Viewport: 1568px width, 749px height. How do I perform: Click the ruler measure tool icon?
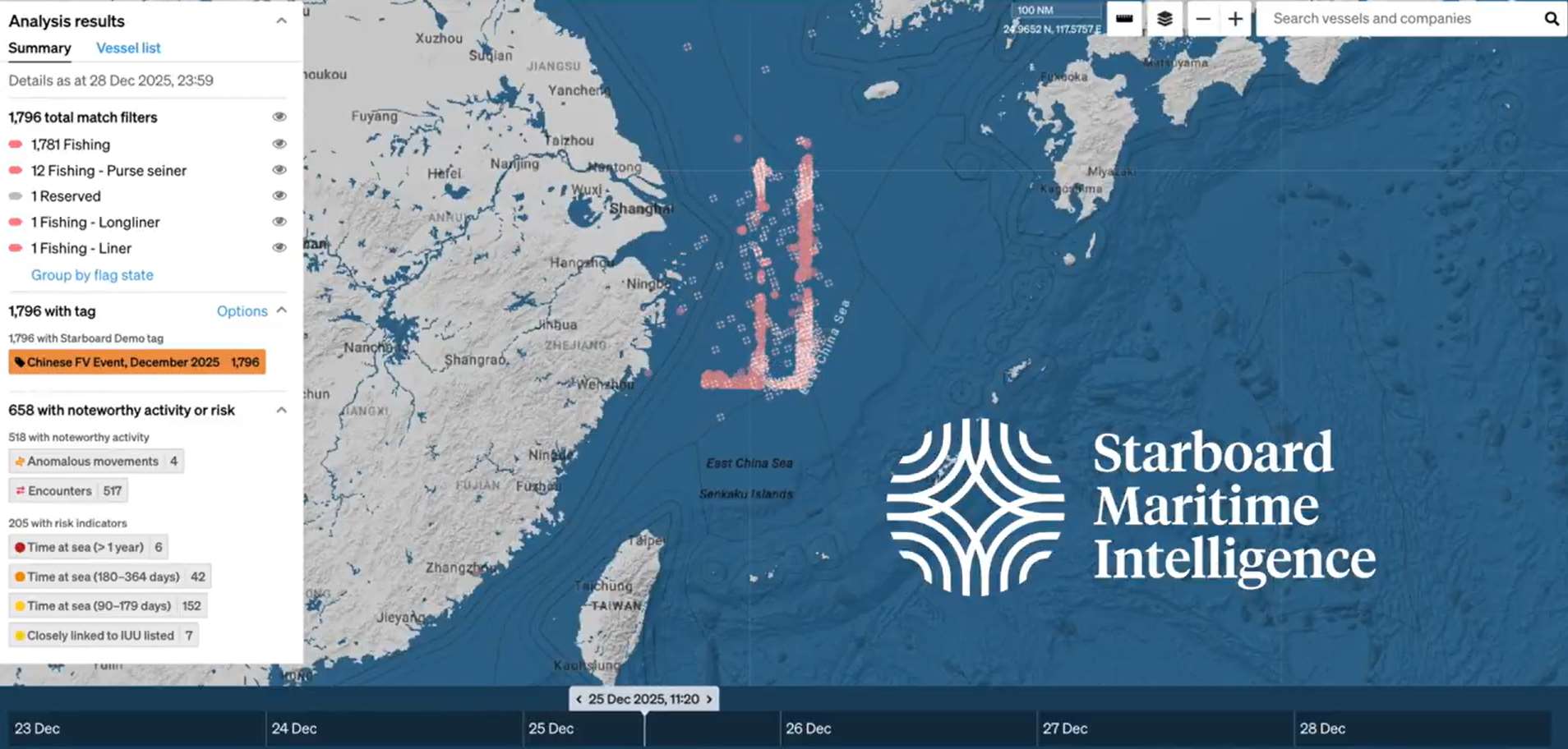tap(1124, 19)
